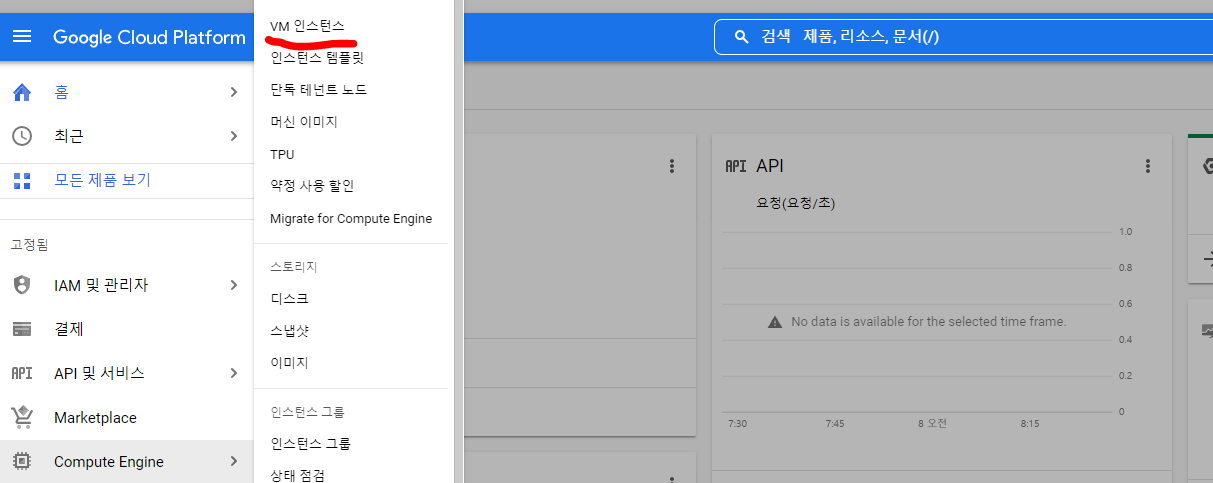Click the API services icon in sidebar
This screenshot has width=1213, height=483.
click(x=22, y=373)
